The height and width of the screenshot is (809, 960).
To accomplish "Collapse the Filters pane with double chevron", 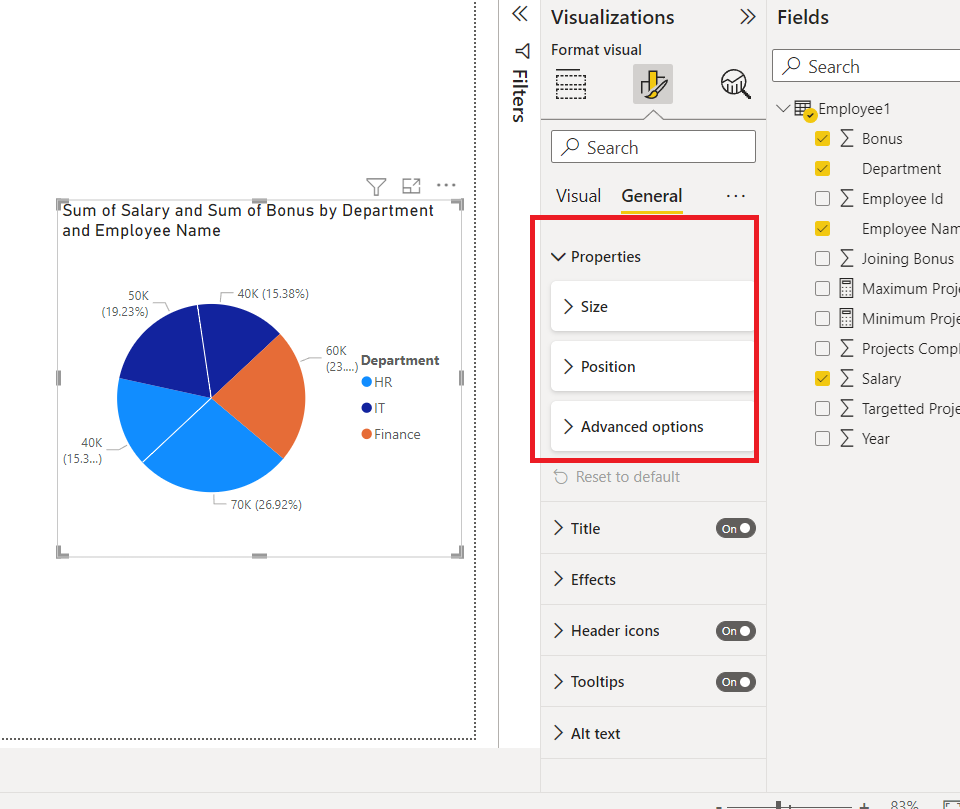I will tap(520, 13).
